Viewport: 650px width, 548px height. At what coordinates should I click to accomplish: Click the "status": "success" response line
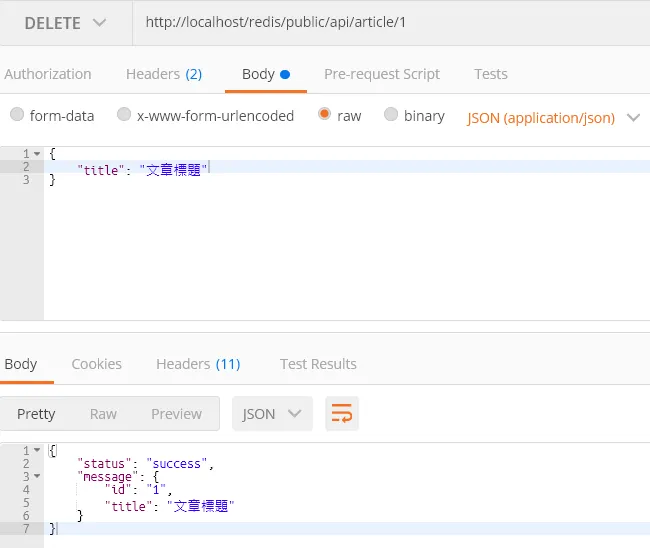coord(145,463)
